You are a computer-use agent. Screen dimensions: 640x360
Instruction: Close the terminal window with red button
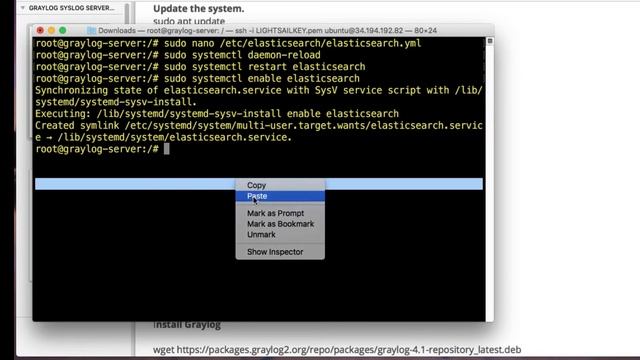pos(40,30)
